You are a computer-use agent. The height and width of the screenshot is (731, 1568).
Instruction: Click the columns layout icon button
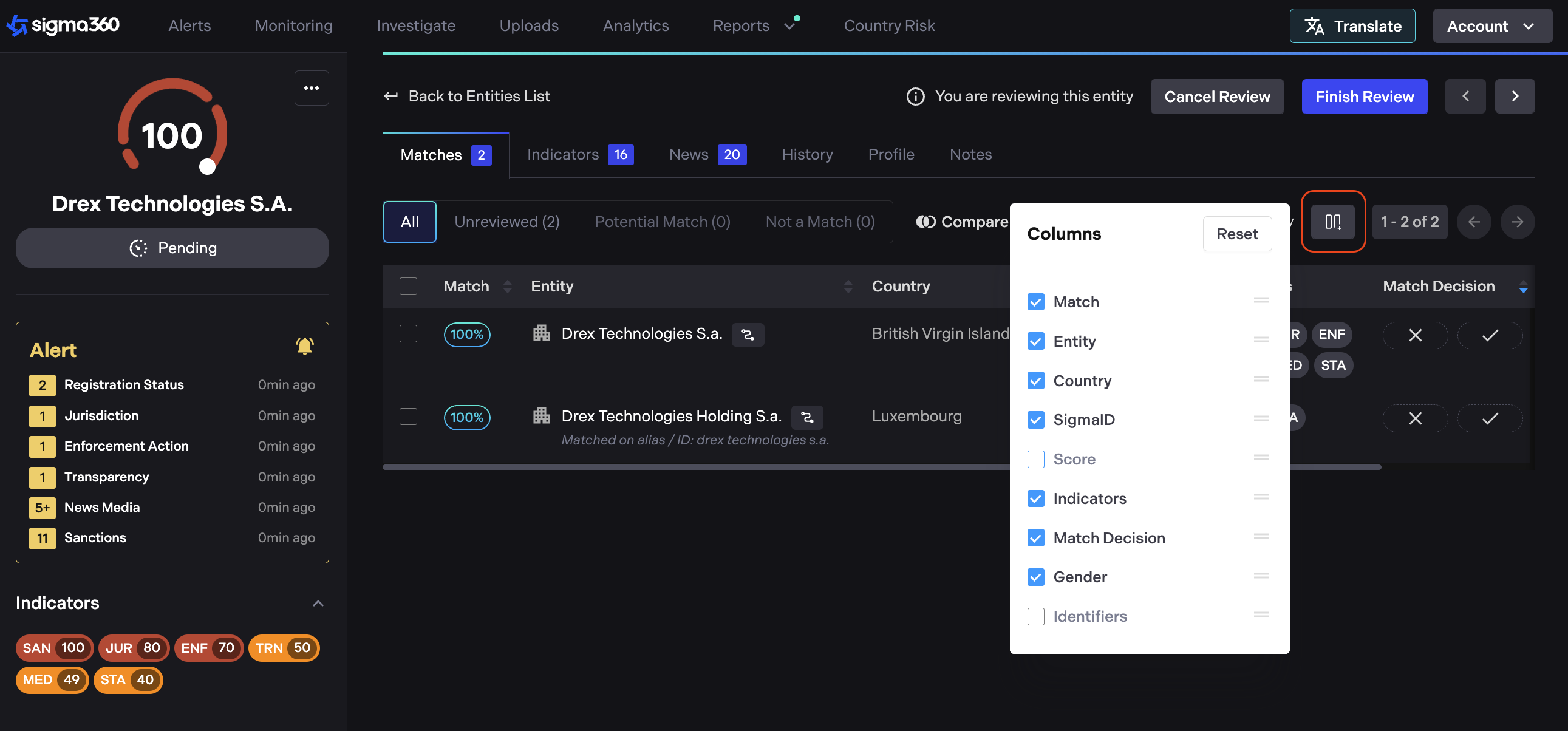pyautogui.click(x=1332, y=222)
